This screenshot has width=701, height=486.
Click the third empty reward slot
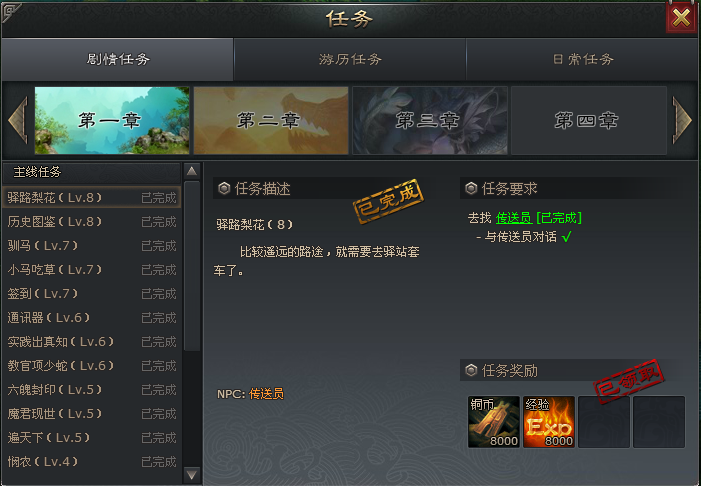point(604,422)
